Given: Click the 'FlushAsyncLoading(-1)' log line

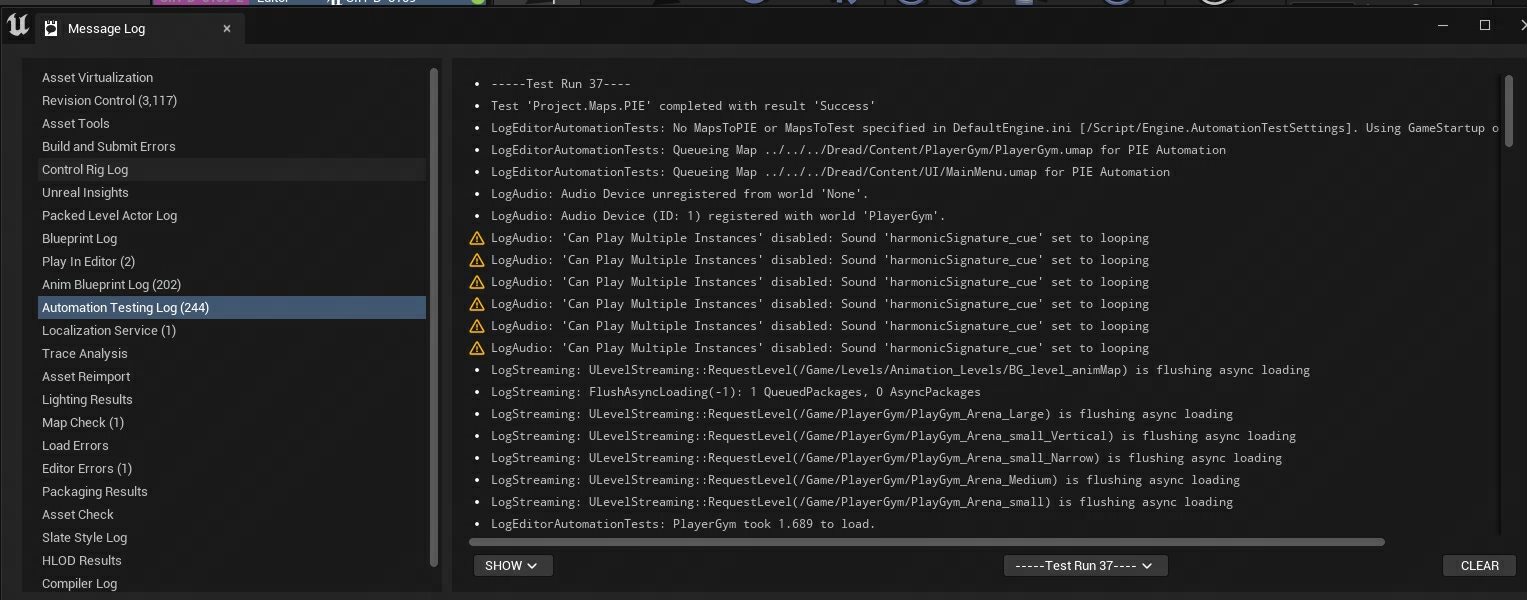Looking at the screenshot, I should (736, 392).
